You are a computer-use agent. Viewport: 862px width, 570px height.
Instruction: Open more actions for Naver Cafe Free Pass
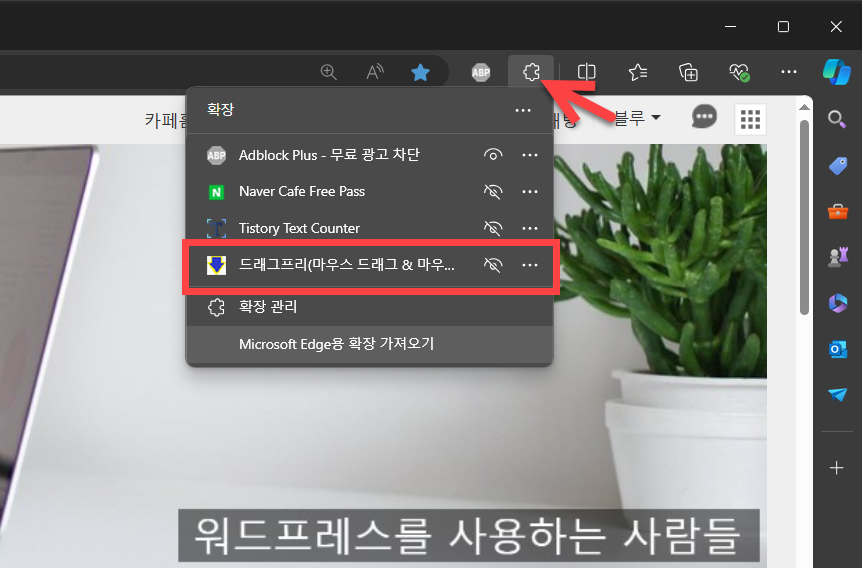point(530,191)
